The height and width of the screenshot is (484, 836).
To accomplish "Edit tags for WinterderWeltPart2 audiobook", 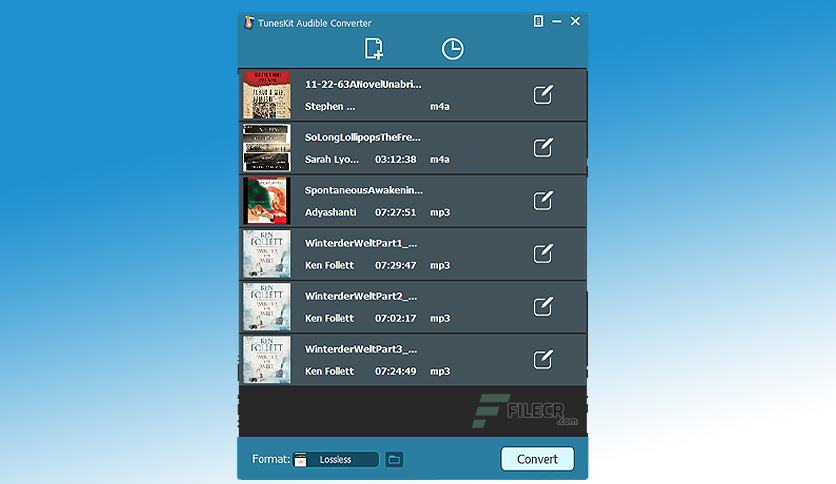I will point(543,306).
